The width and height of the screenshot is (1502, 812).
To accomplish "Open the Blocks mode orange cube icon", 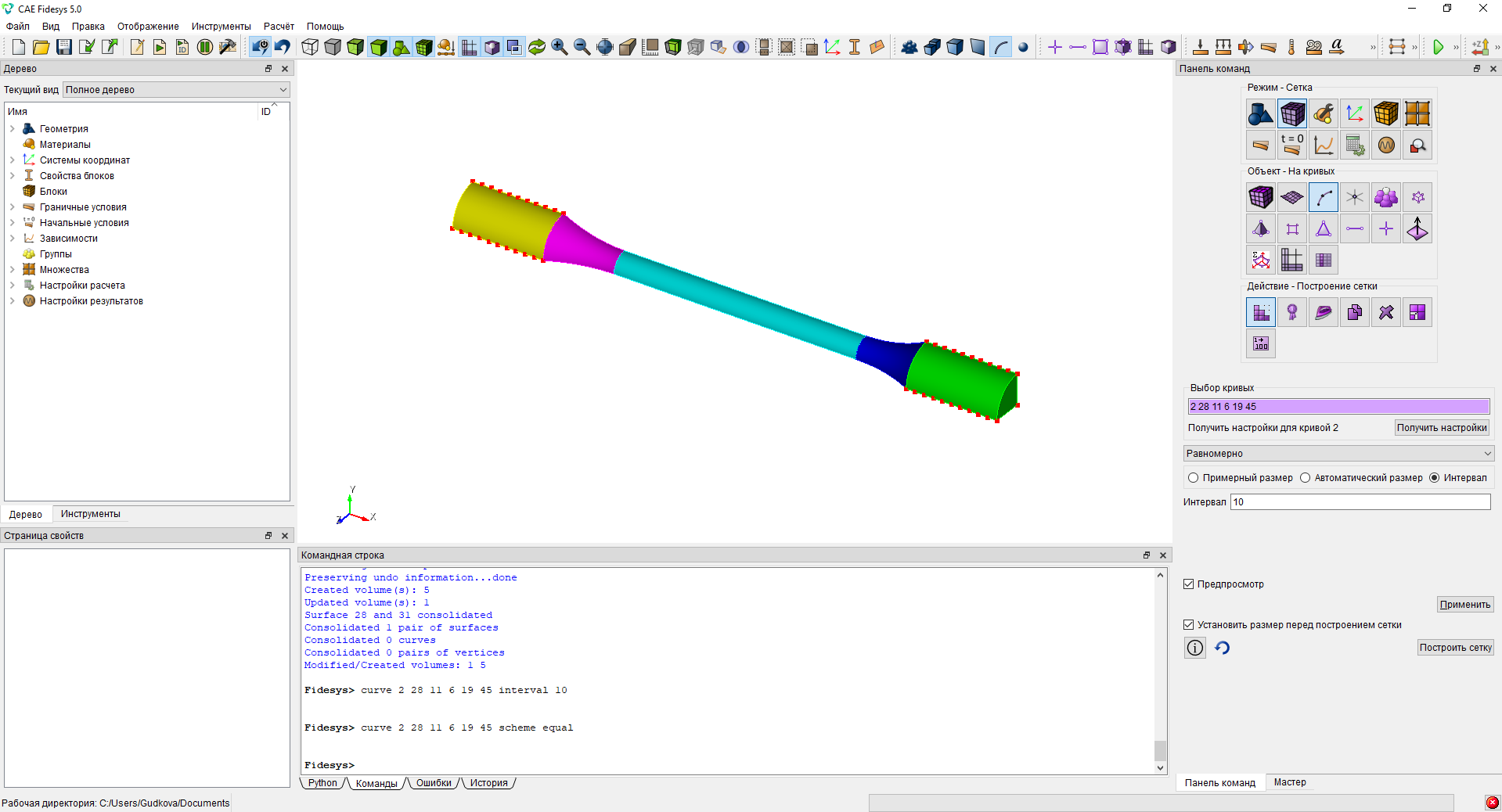I will (1386, 114).
